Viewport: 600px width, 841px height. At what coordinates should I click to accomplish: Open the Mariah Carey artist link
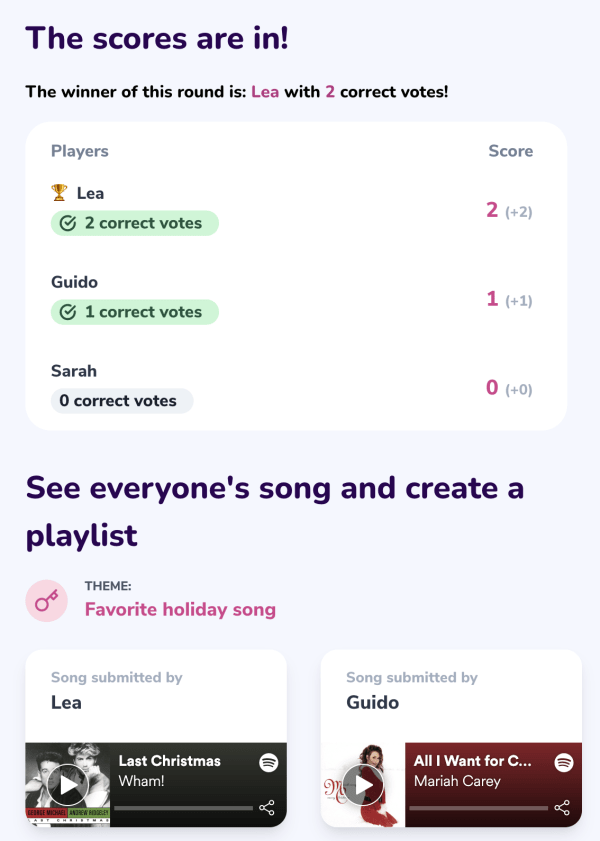click(x=457, y=781)
